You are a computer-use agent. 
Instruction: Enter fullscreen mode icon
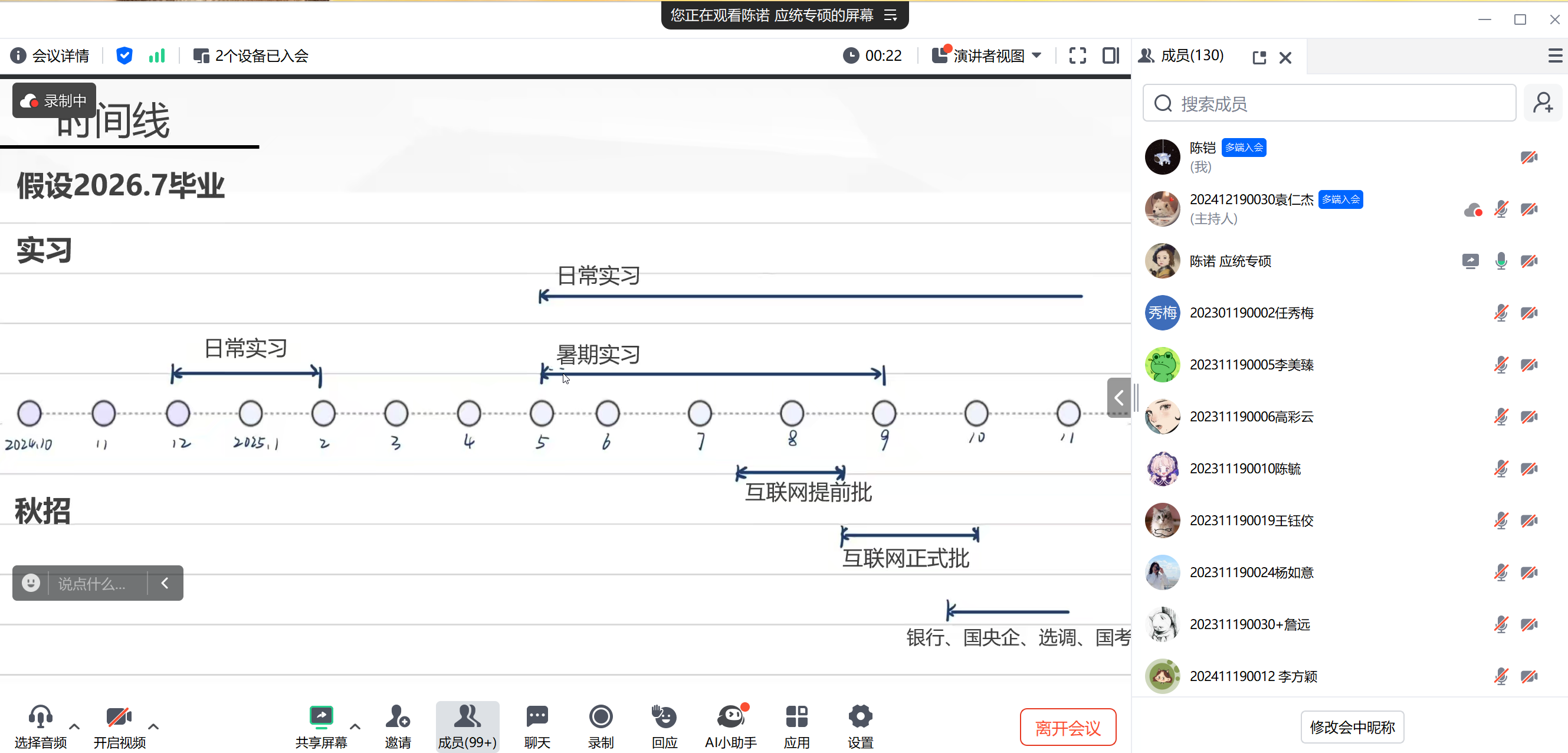[x=1077, y=55]
